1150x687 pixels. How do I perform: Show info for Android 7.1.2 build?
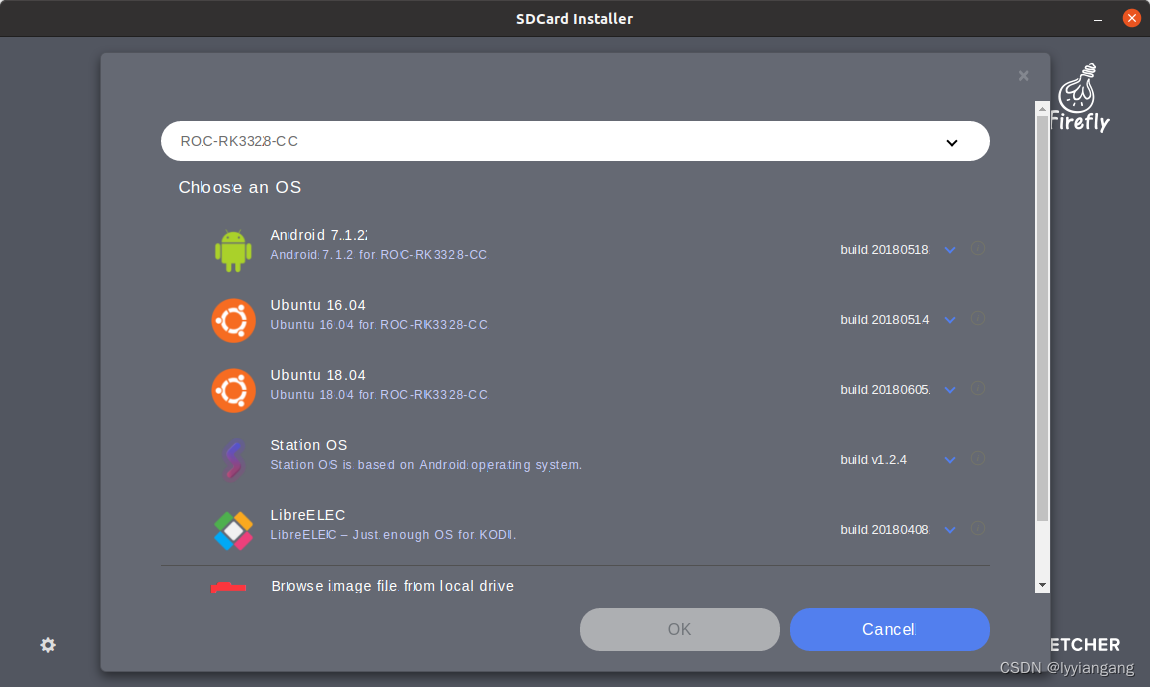point(978,249)
